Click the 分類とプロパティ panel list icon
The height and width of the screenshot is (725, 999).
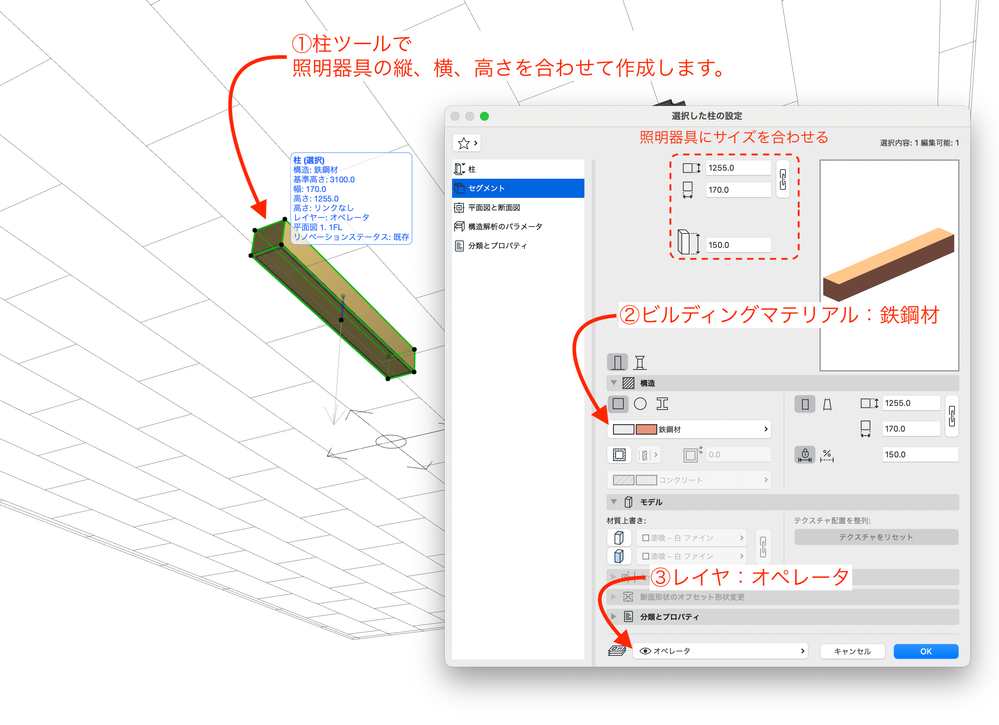[629, 617]
